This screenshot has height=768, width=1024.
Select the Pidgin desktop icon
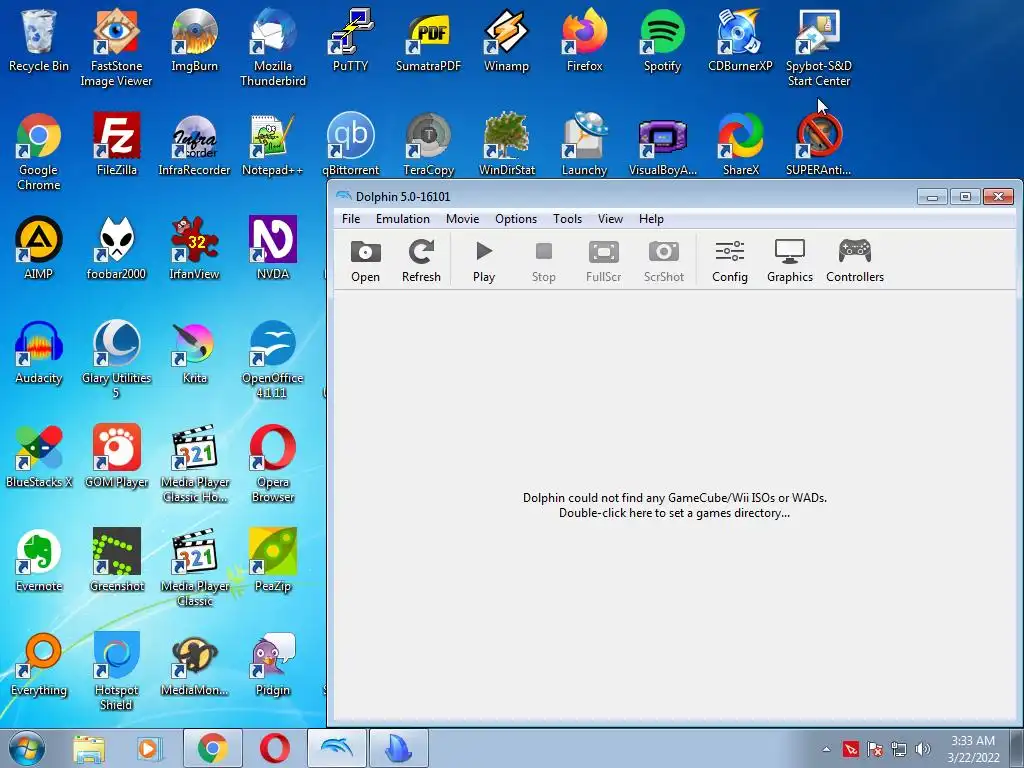tap(273, 664)
